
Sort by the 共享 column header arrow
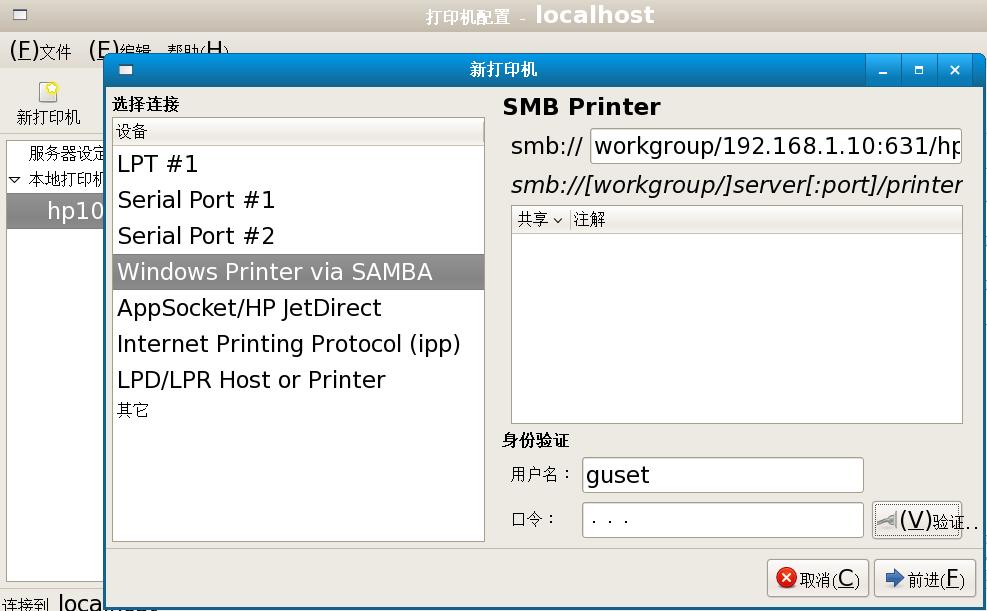(x=558, y=220)
